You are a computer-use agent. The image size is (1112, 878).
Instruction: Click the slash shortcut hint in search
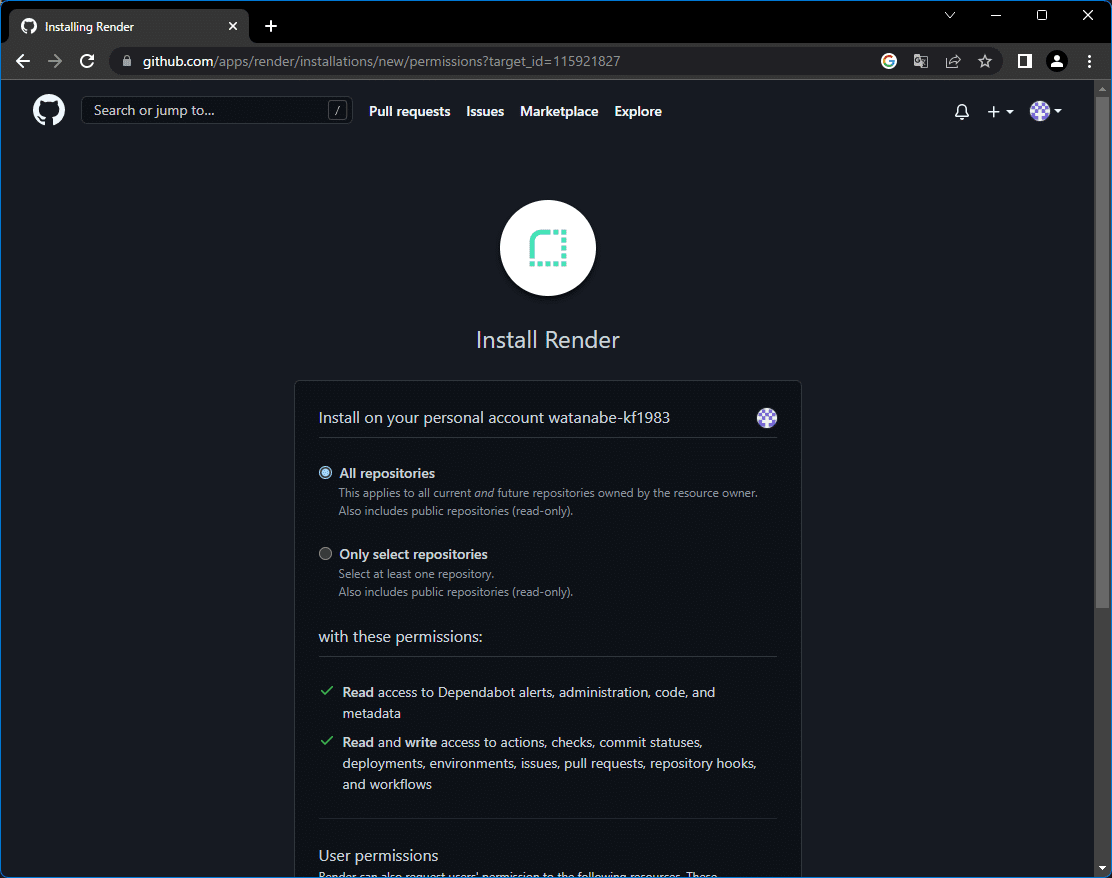pyautogui.click(x=338, y=110)
